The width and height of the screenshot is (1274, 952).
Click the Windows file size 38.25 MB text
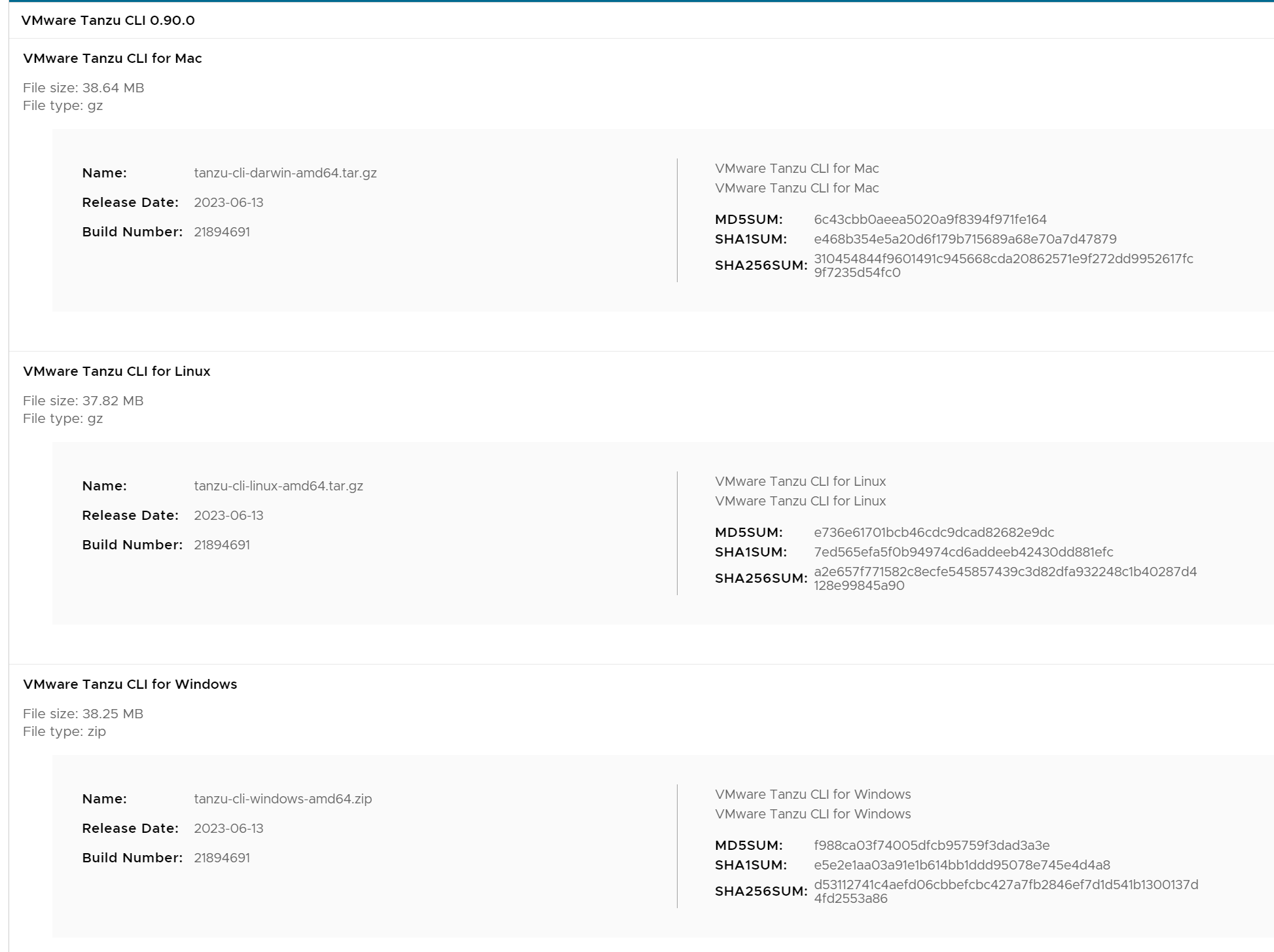pos(83,714)
